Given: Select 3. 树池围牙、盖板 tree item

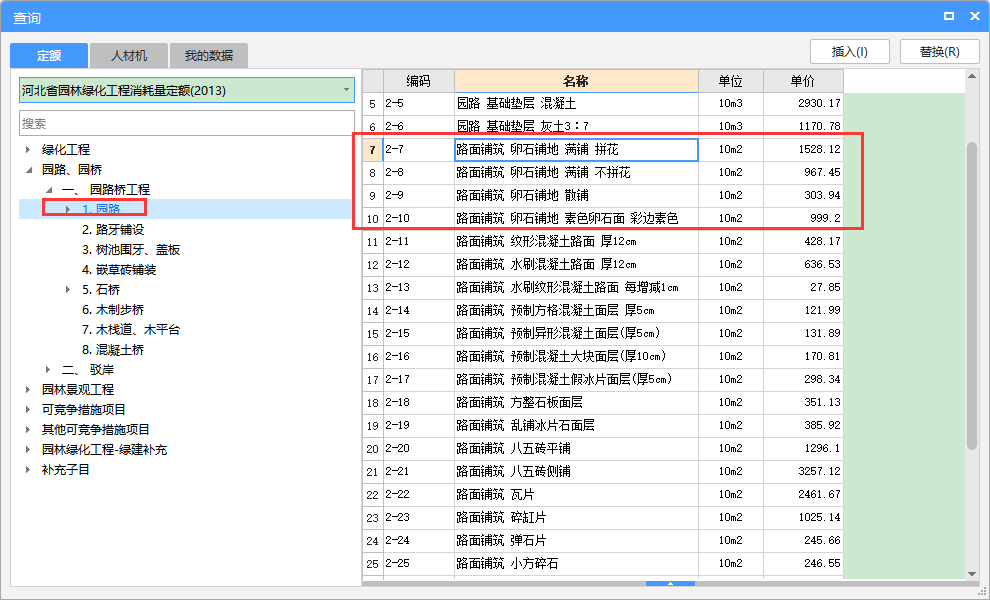Looking at the screenshot, I should pyautogui.click(x=131, y=249).
